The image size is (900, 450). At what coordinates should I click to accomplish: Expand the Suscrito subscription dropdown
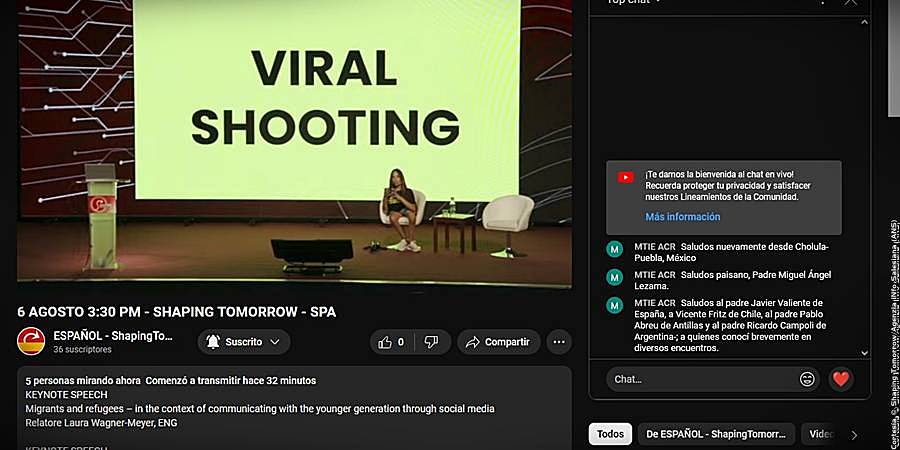click(275, 342)
